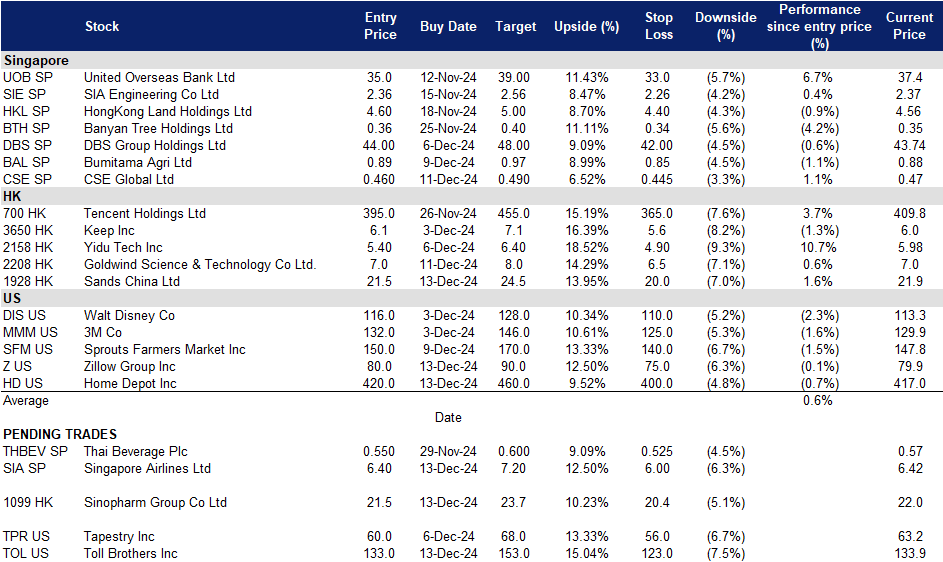Screen dimensions: 943x562
Task: Click Tapestry's current price '63.2'
Action: pyautogui.click(x=910, y=536)
